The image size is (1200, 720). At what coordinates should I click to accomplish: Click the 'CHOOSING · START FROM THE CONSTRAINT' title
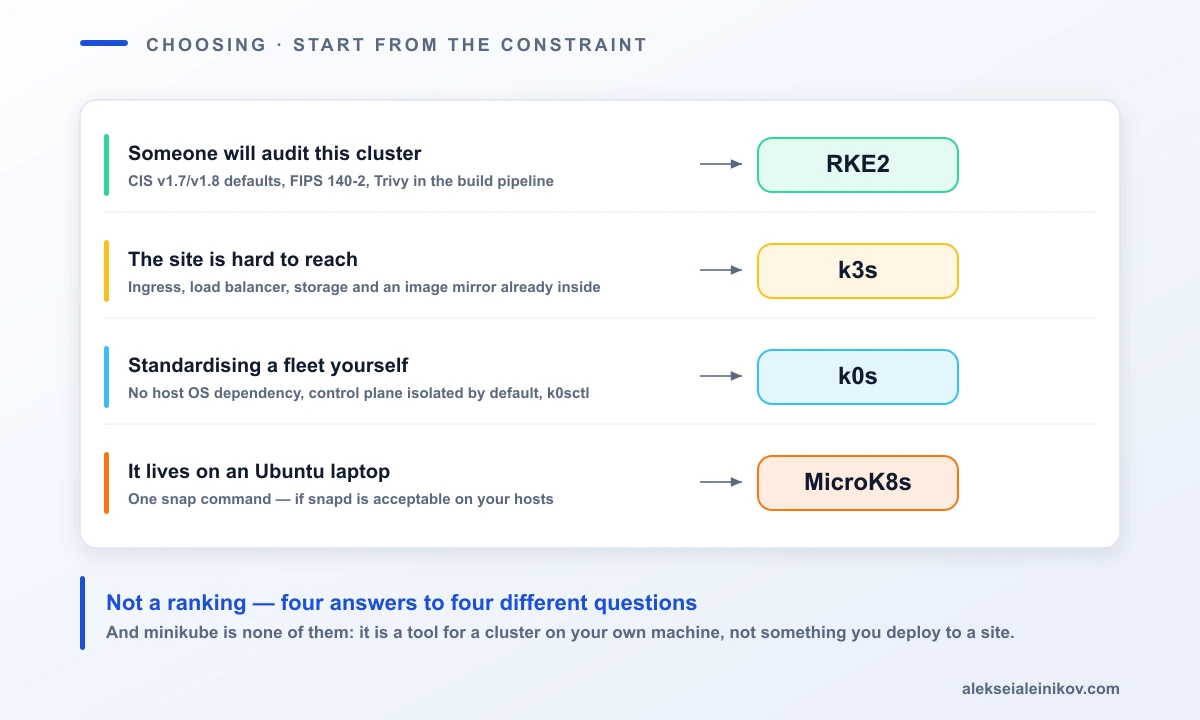click(x=397, y=45)
